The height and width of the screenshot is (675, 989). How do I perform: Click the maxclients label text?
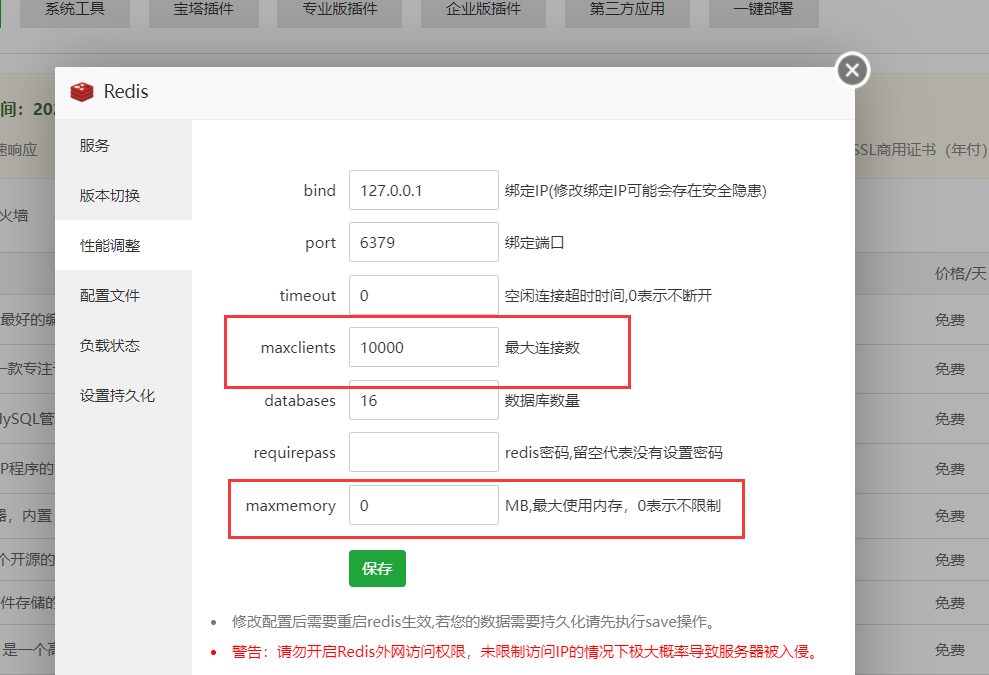(x=298, y=348)
